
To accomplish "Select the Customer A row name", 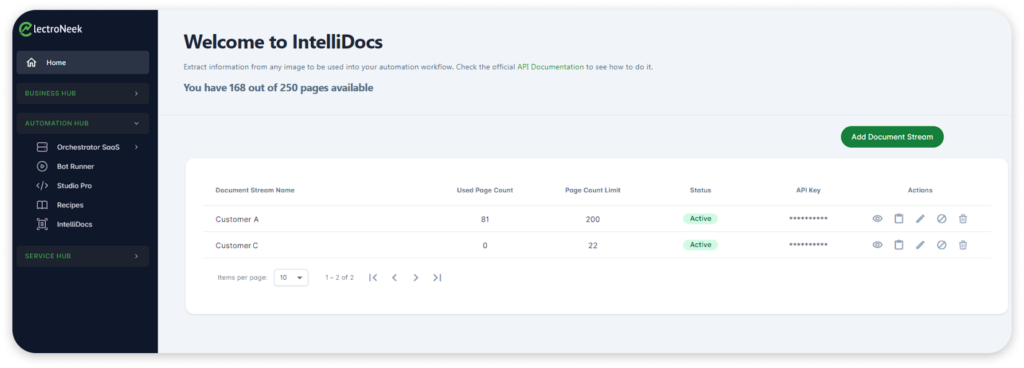I will pos(237,219).
